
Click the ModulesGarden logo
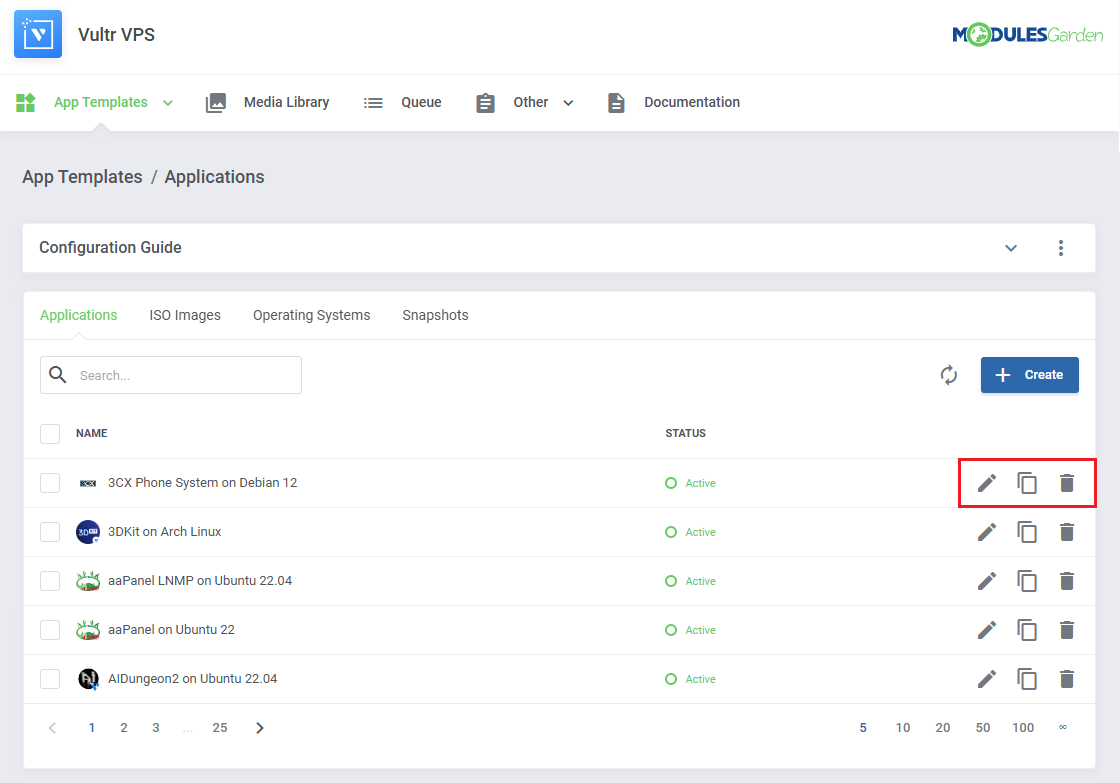coord(1027,34)
